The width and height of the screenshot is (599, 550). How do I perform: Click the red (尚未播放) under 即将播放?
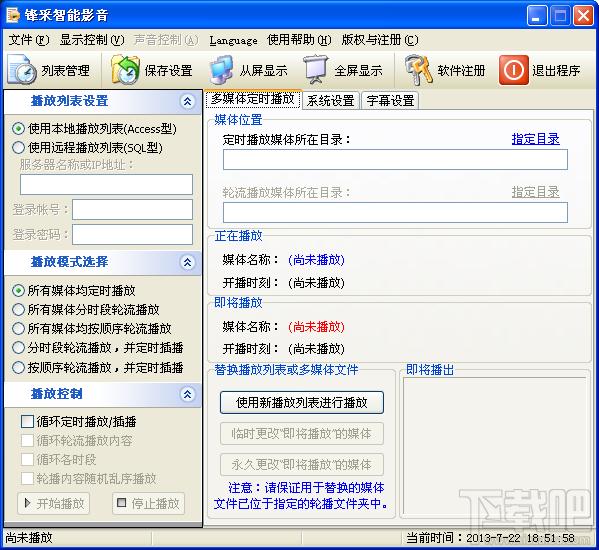click(316, 327)
